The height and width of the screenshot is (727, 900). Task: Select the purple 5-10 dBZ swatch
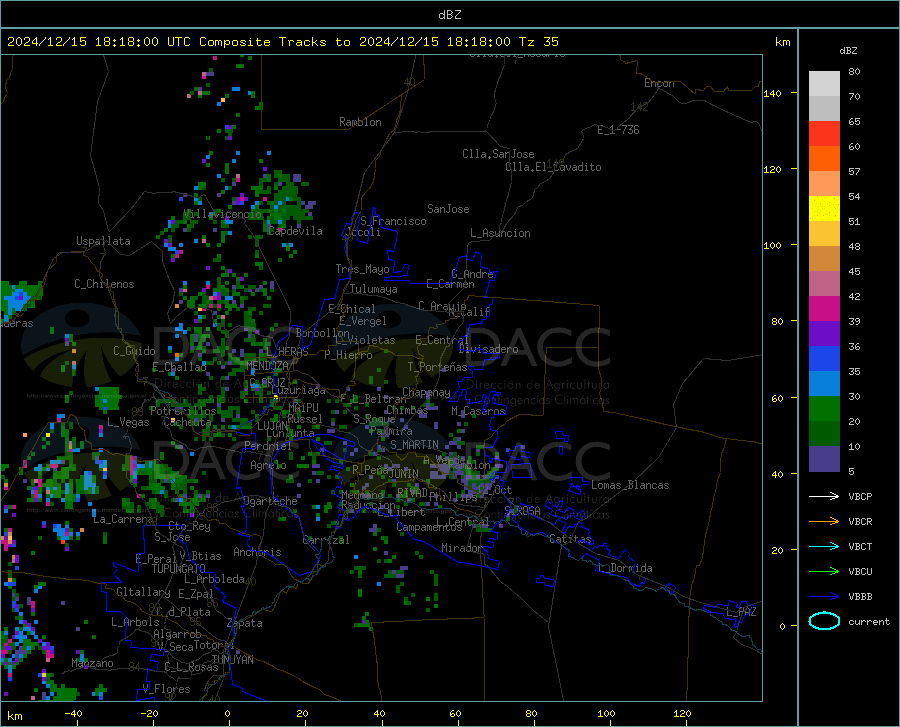click(x=824, y=459)
